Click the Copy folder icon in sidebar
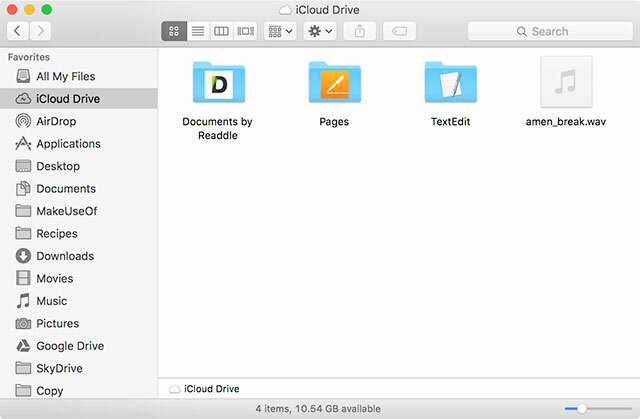The width and height of the screenshot is (640, 419). coord(23,390)
